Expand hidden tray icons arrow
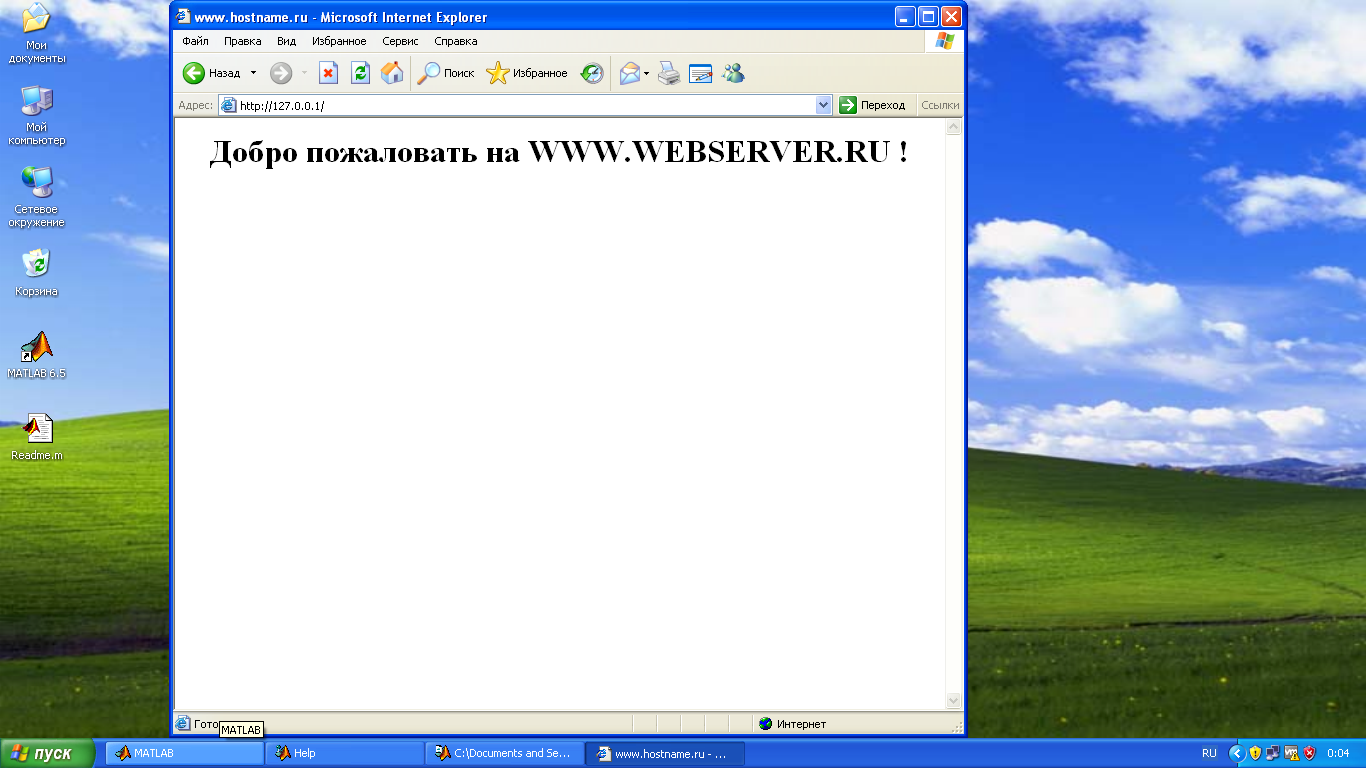The height and width of the screenshot is (768, 1366). (x=1237, y=753)
